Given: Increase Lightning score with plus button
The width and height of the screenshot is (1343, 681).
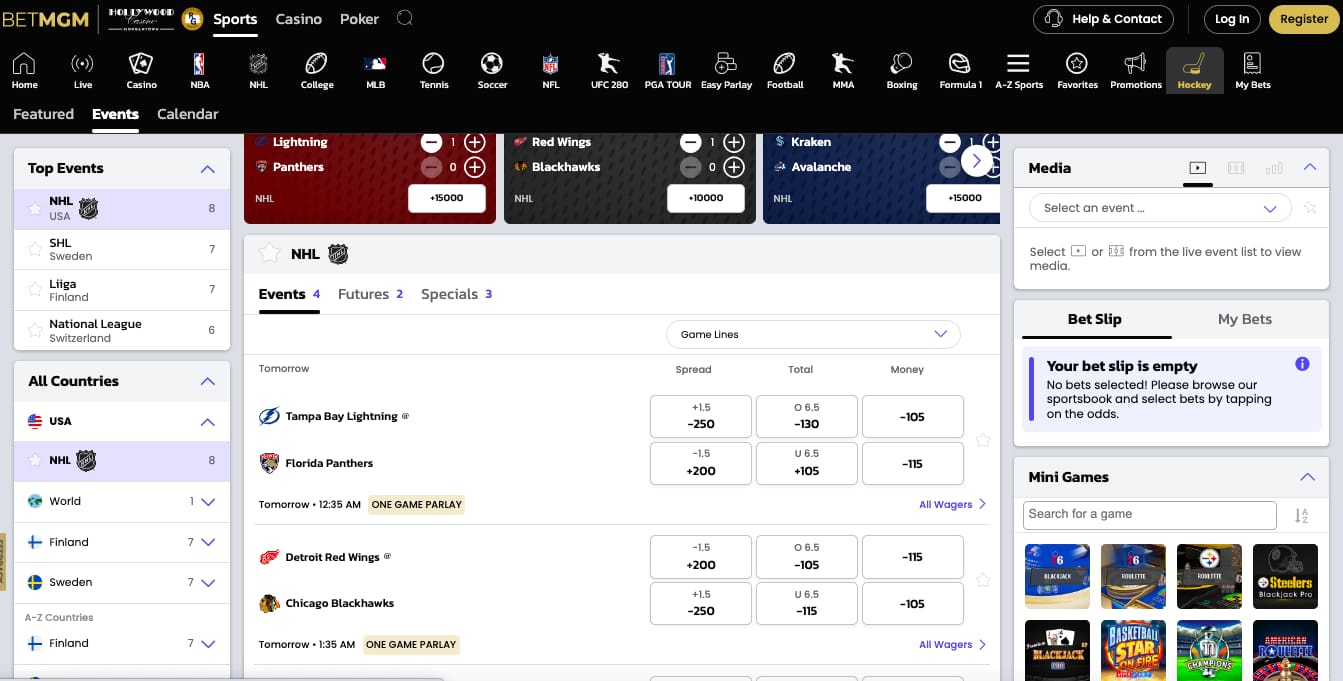Looking at the screenshot, I should (474, 142).
